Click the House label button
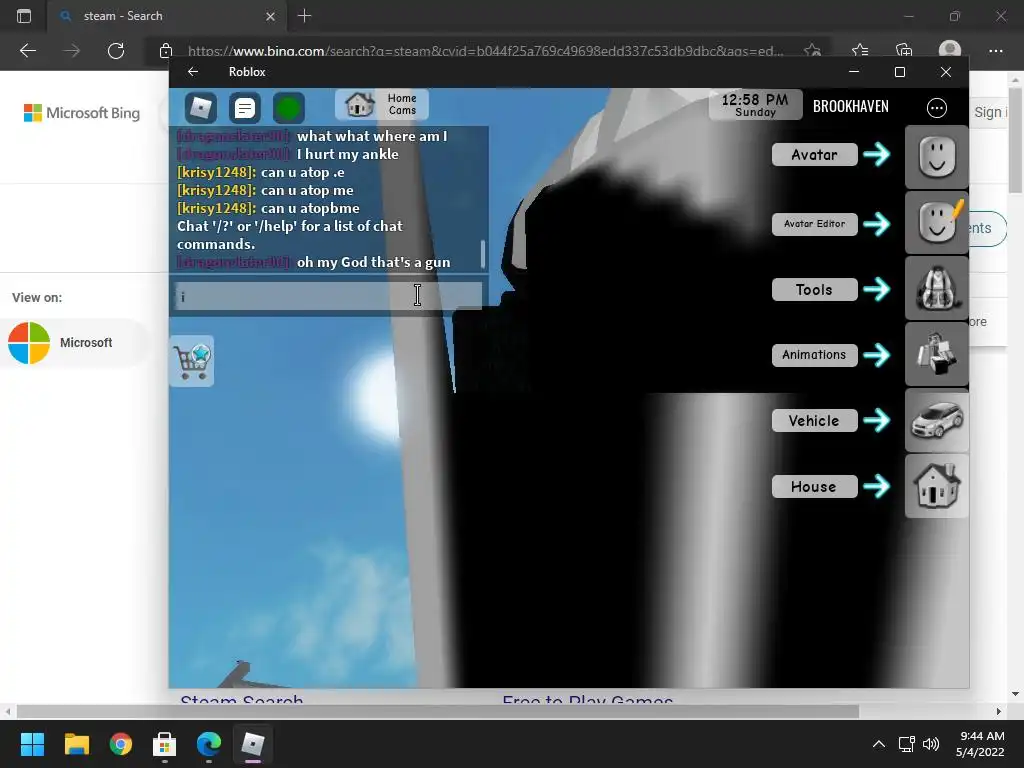This screenshot has width=1024, height=768. [814, 487]
